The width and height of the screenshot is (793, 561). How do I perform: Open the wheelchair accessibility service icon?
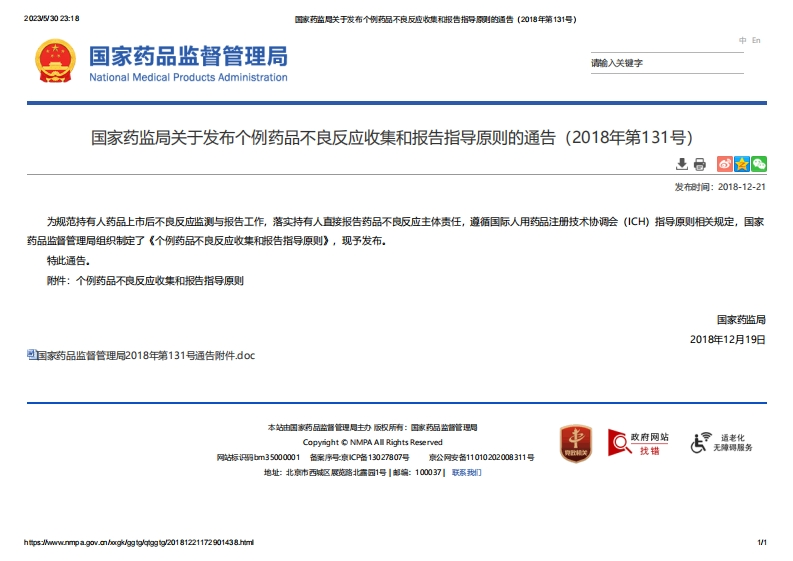pos(702,443)
